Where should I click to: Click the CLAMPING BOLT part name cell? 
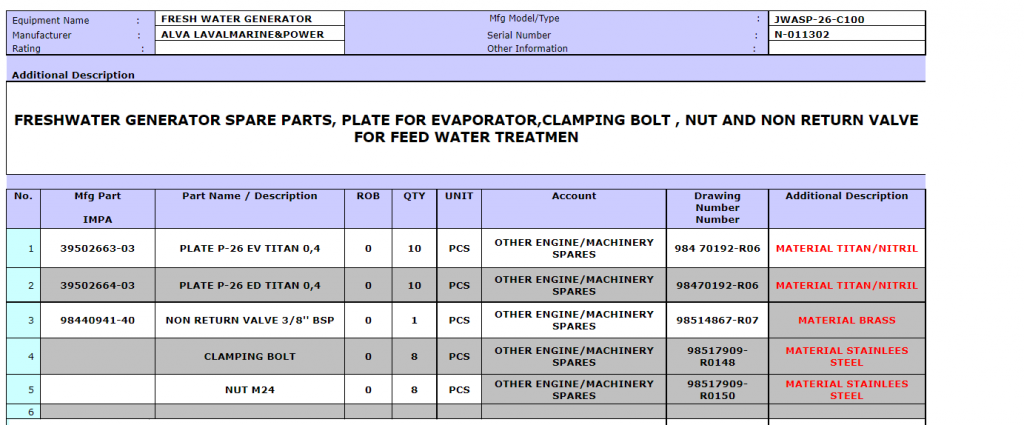pos(249,356)
